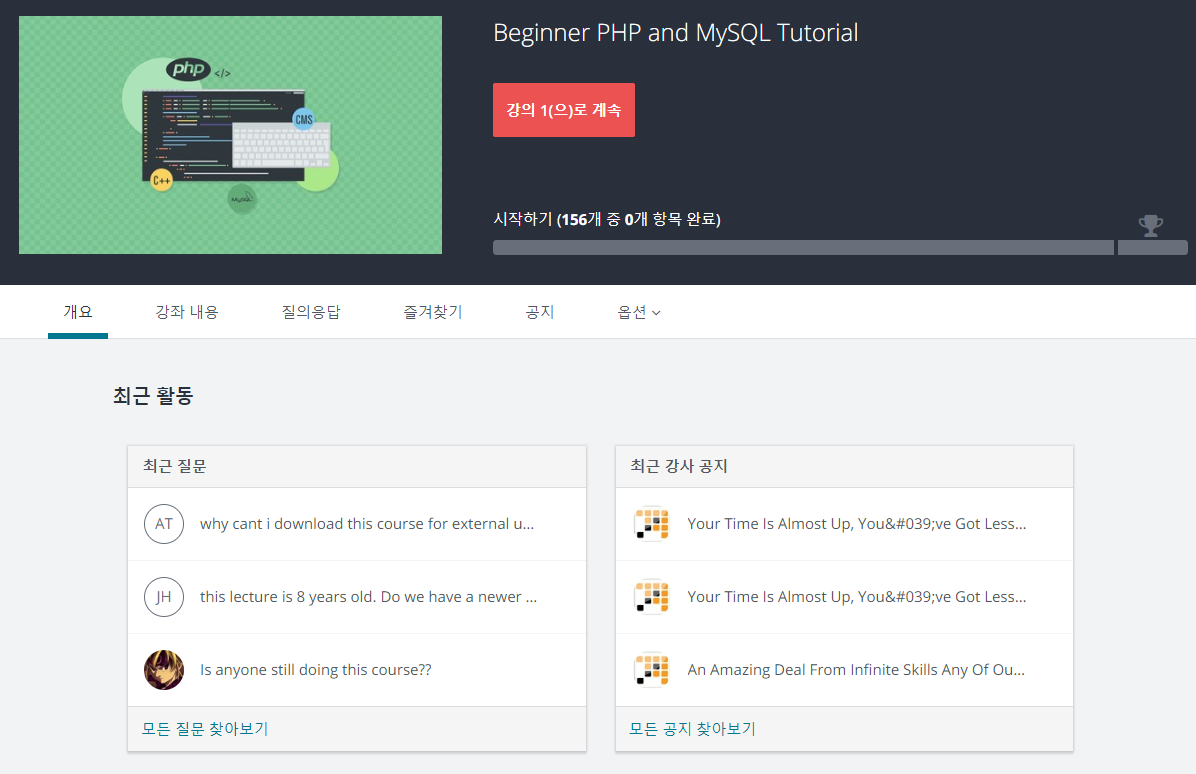The height and width of the screenshot is (774, 1196).
Task: Open the course thumbnail image
Action: [x=230, y=135]
